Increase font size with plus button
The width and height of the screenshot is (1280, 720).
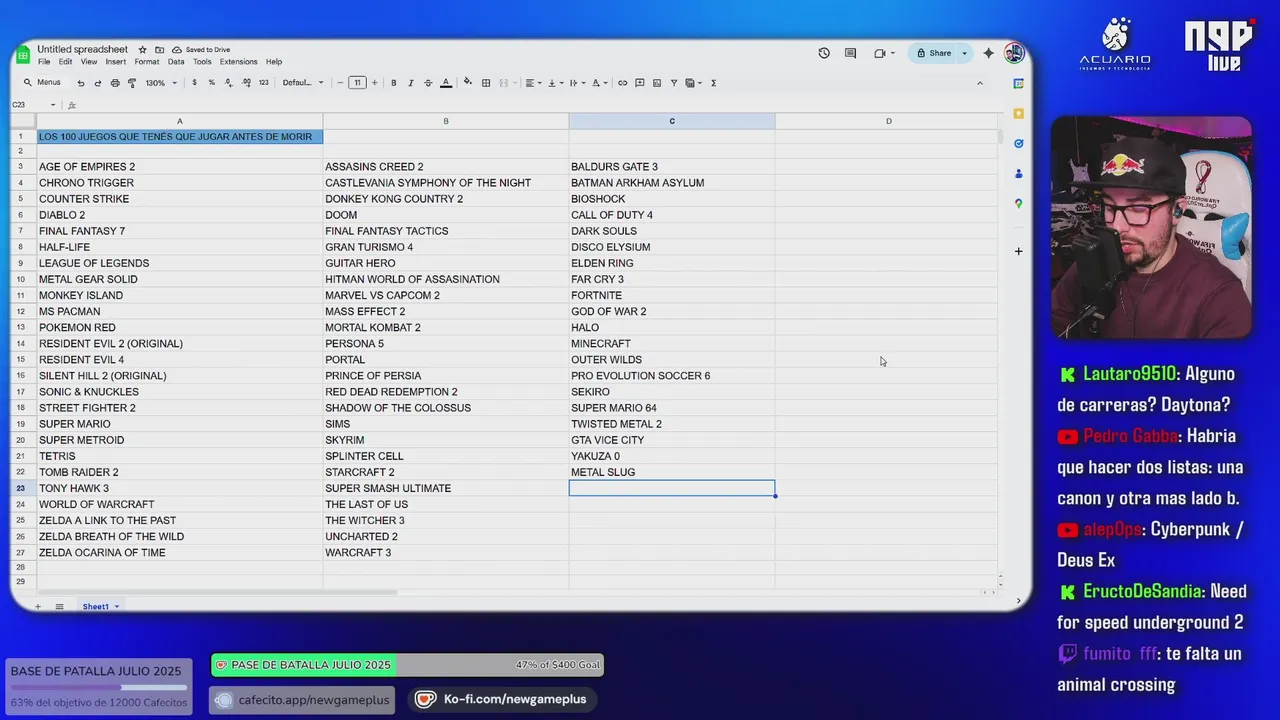coord(374,83)
